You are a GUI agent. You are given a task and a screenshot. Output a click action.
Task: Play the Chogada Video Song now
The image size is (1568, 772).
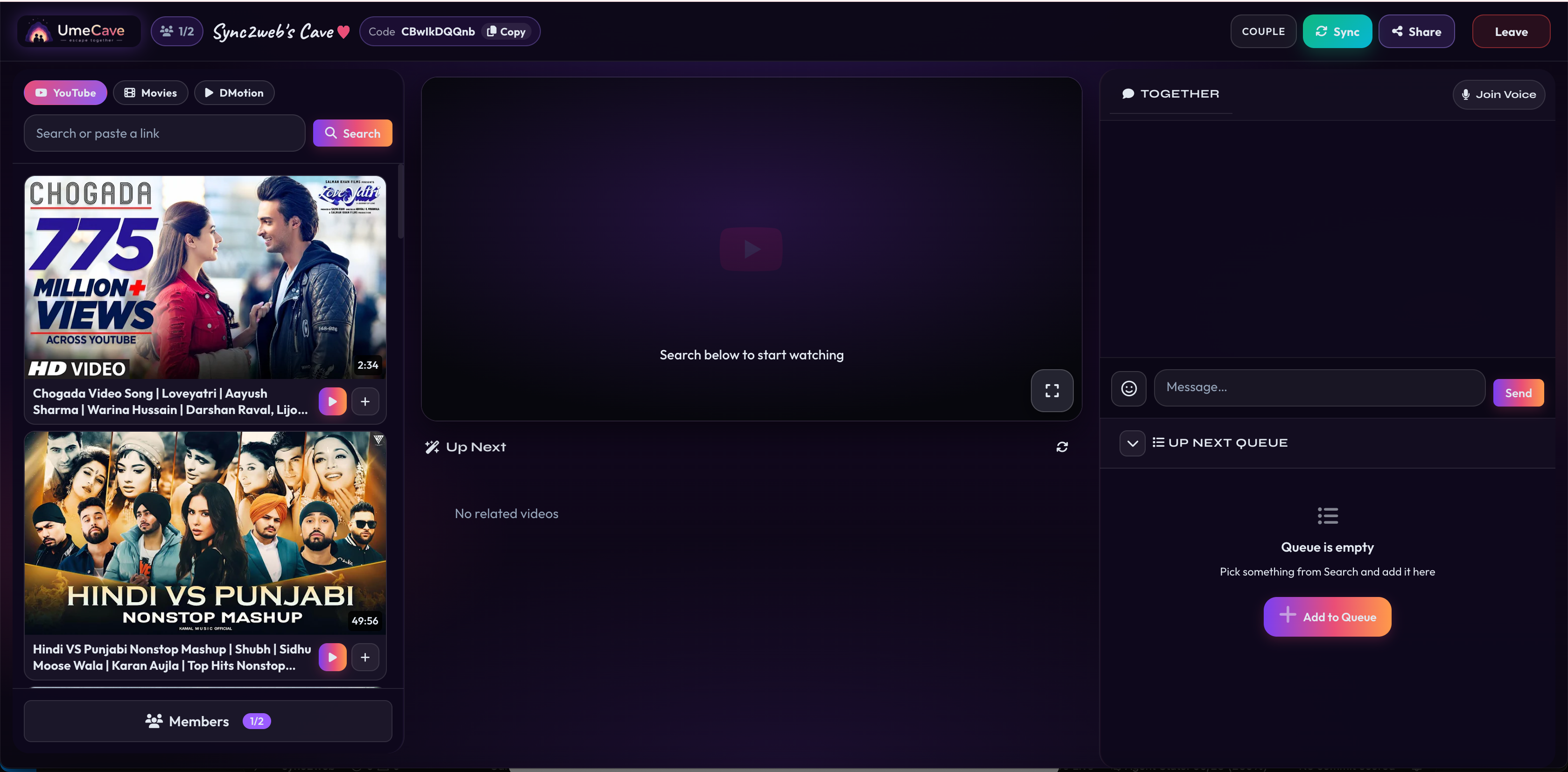[x=332, y=401]
